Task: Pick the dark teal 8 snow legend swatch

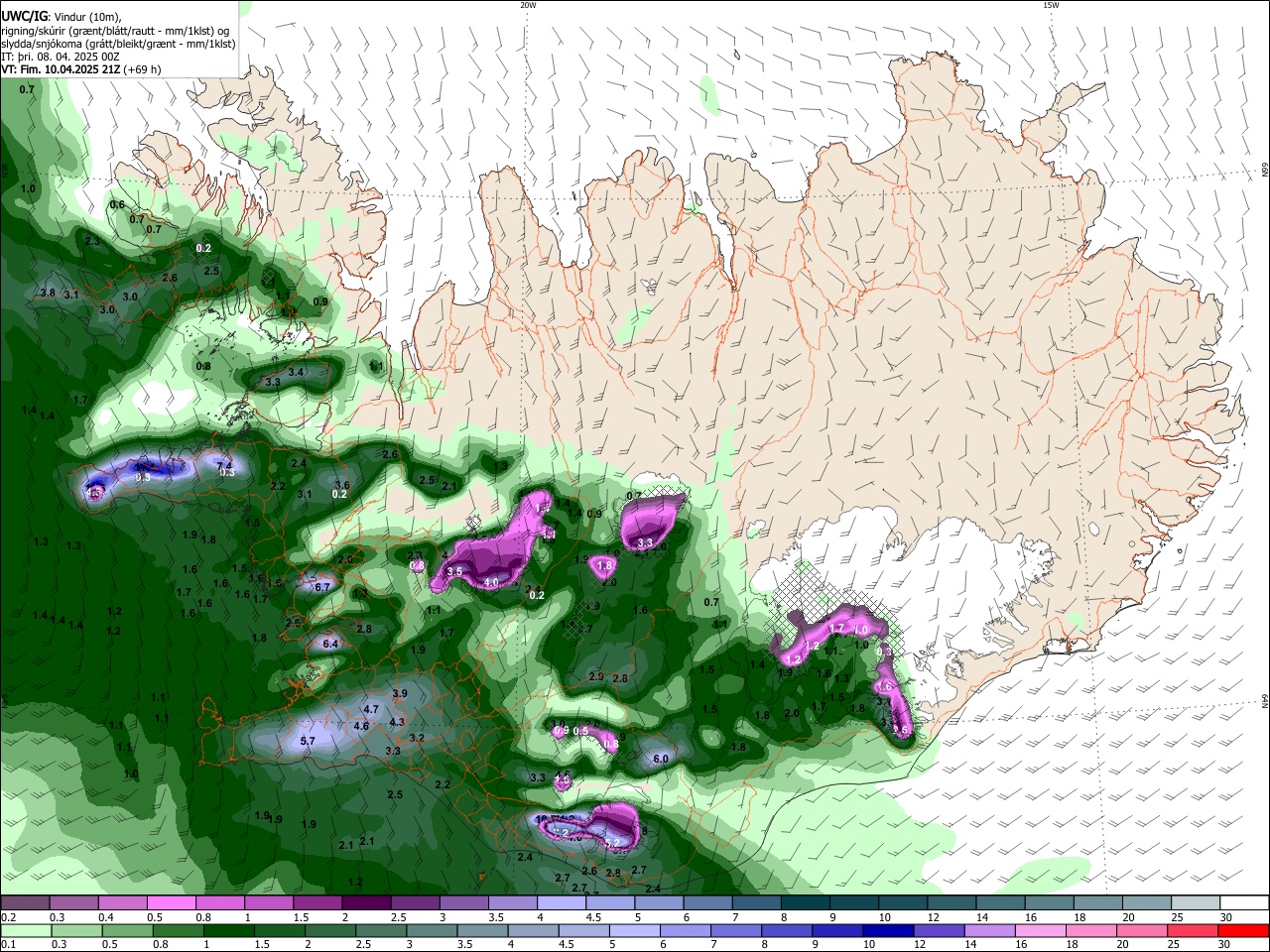Action: pos(806,902)
